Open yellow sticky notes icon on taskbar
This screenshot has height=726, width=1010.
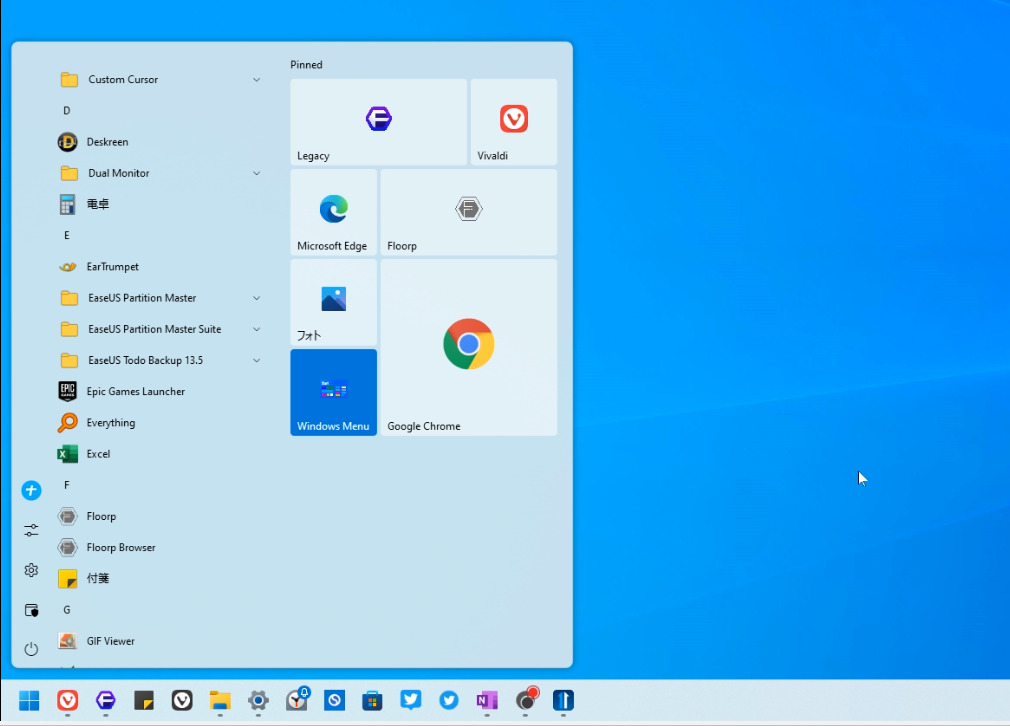click(x=144, y=700)
